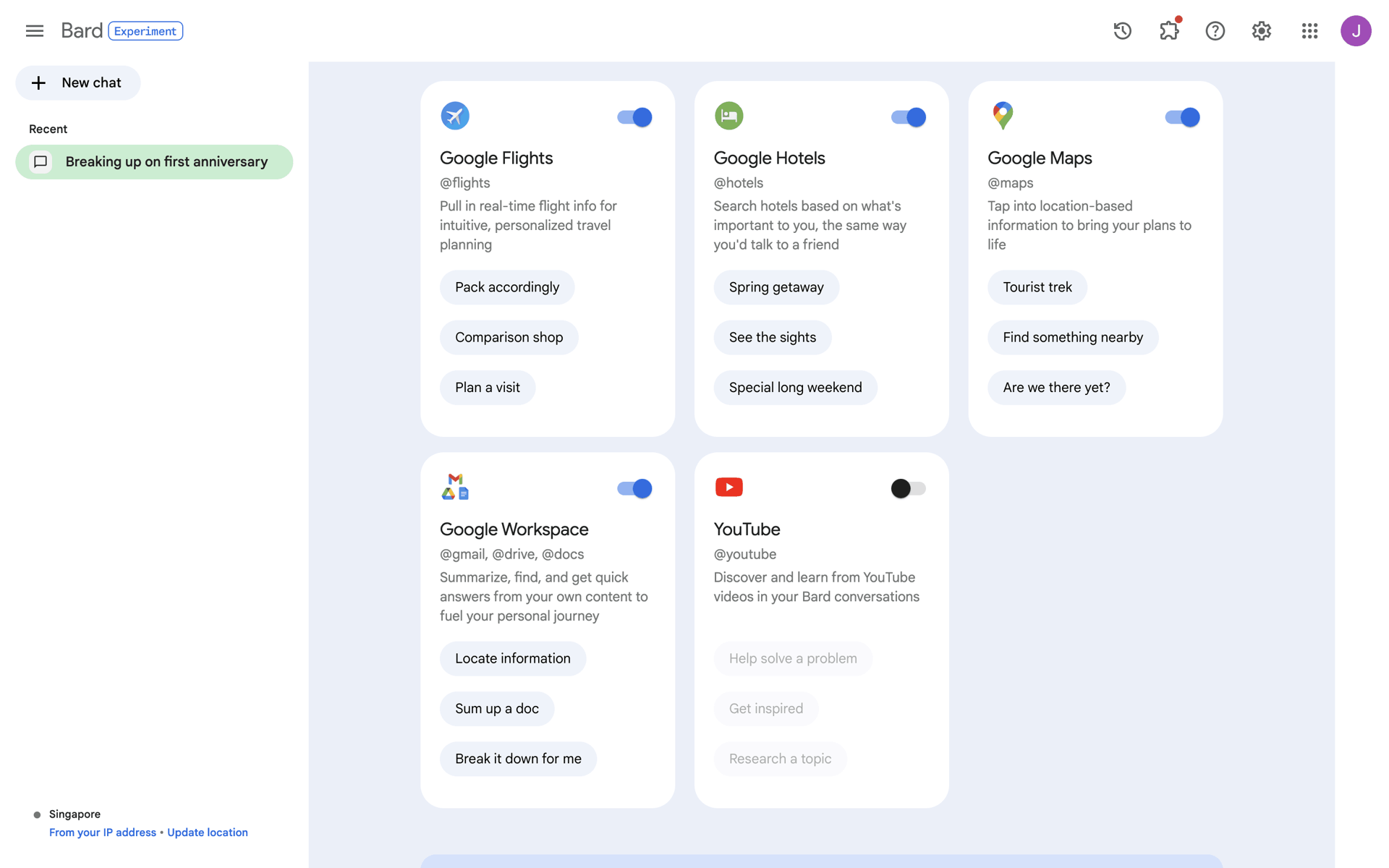The height and width of the screenshot is (868, 1389).
Task: Click the YouTube play logo icon
Action: (x=729, y=487)
